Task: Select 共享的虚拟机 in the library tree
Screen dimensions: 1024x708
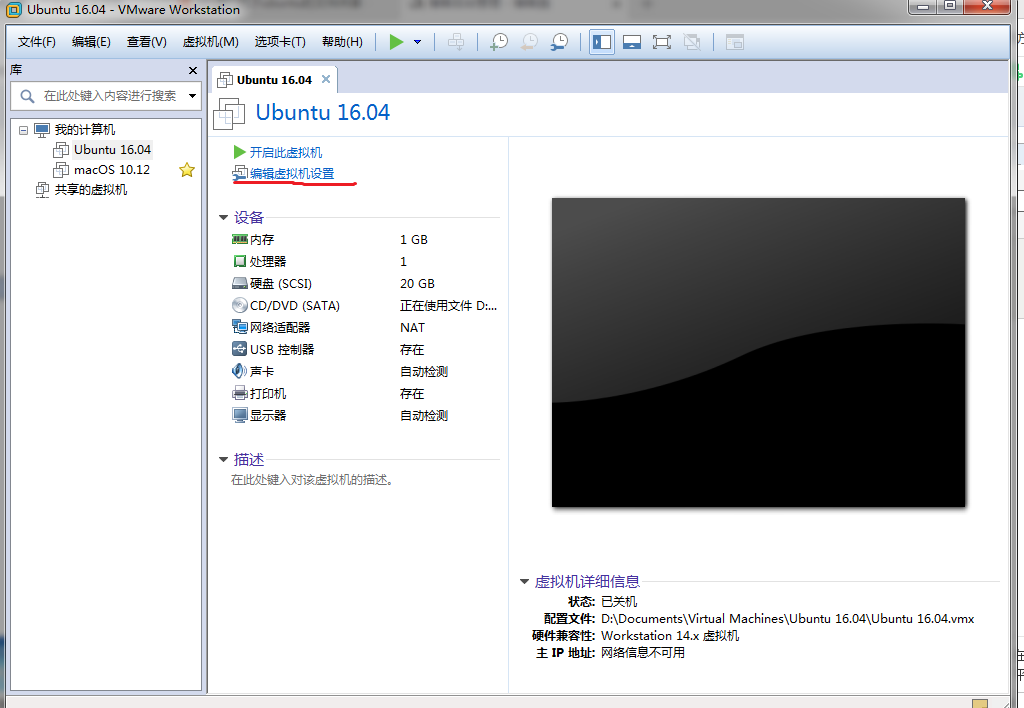Action: 91,190
